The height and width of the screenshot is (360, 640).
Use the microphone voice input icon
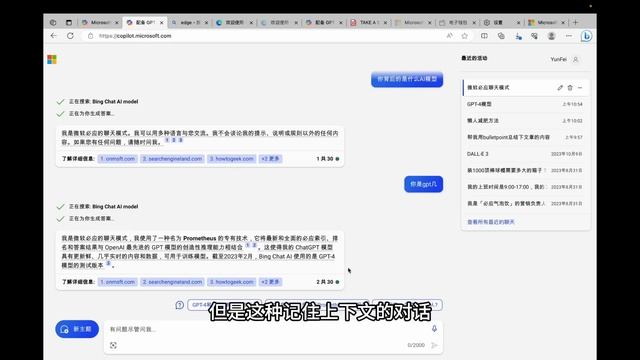(434, 329)
